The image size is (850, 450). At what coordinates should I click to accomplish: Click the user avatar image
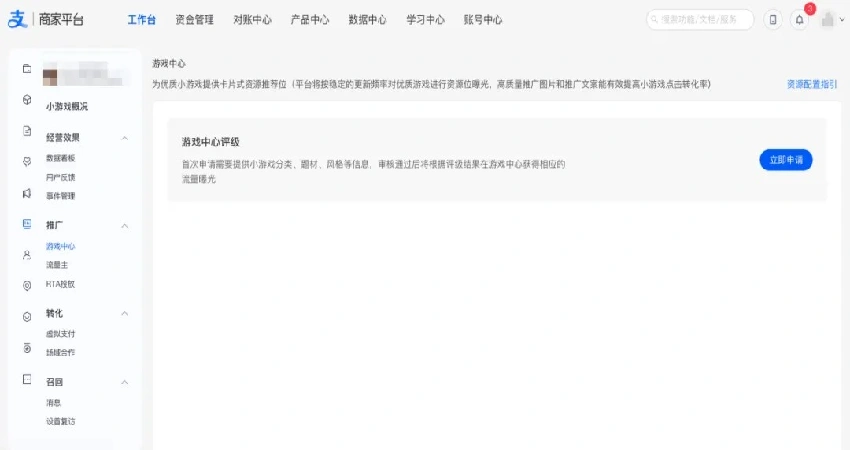[827, 19]
